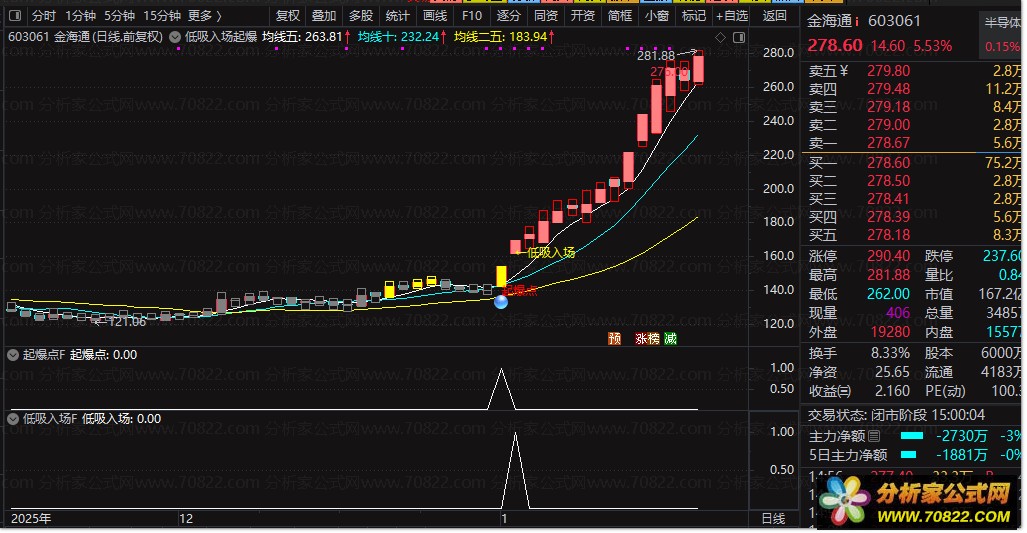
Task: Expand the 起爆点F indicator menu
Action: (12, 355)
